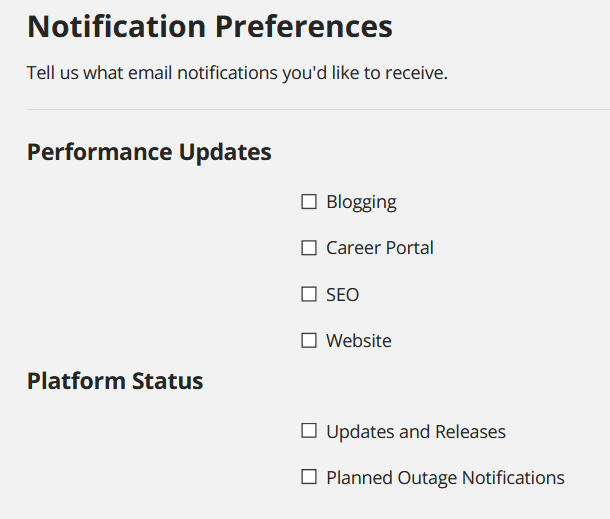Enable Updates and Releases checkbox

tap(309, 431)
